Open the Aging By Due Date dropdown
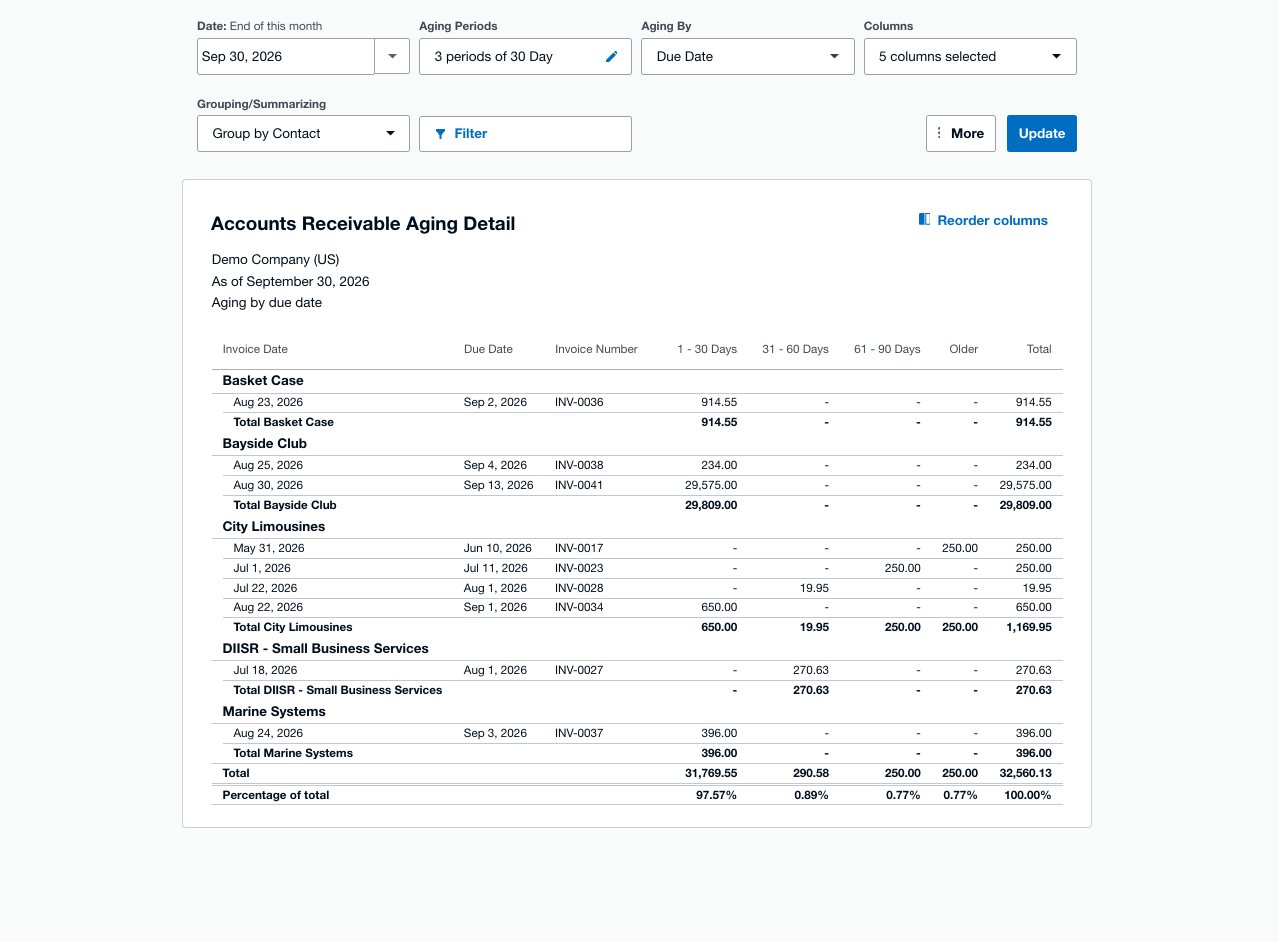Screen dimensions: 1279x942 point(748,56)
